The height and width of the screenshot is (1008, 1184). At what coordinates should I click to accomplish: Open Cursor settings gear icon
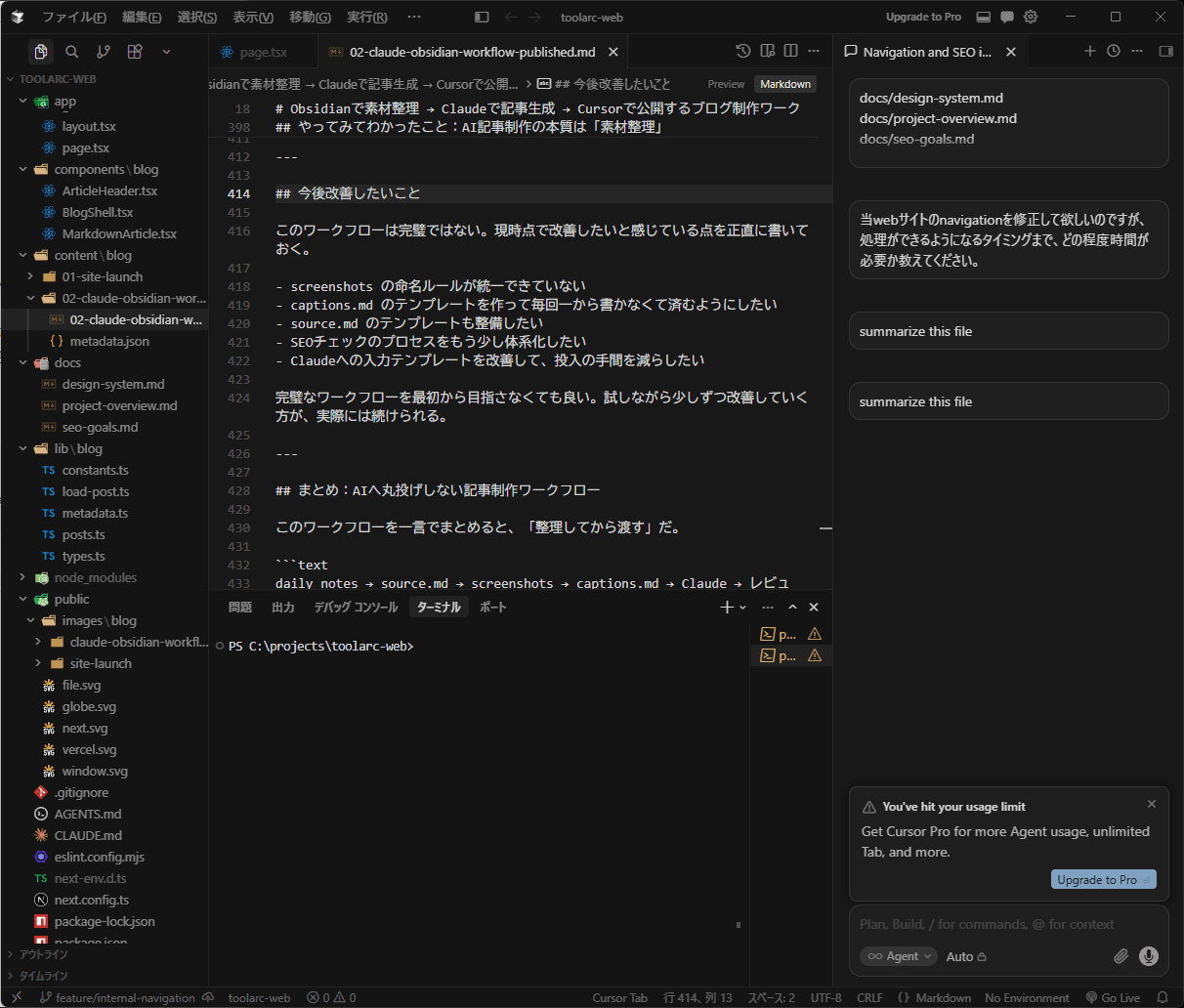[1031, 17]
